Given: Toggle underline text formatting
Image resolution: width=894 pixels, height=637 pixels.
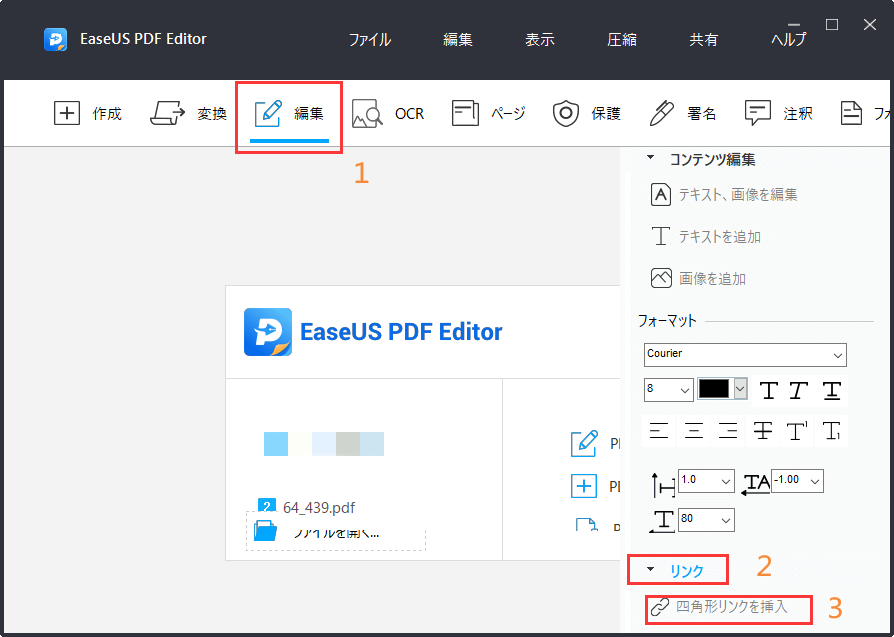Looking at the screenshot, I should click(832, 390).
